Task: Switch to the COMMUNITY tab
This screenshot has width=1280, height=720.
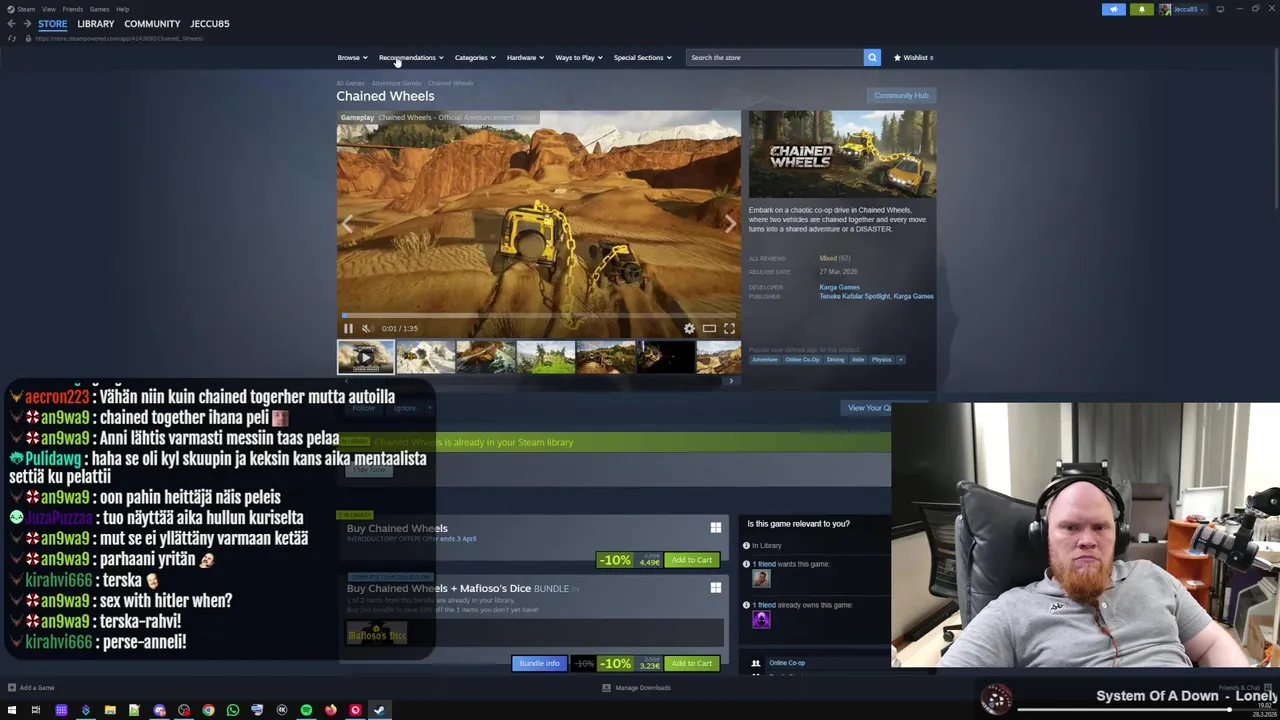Action: (x=152, y=23)
